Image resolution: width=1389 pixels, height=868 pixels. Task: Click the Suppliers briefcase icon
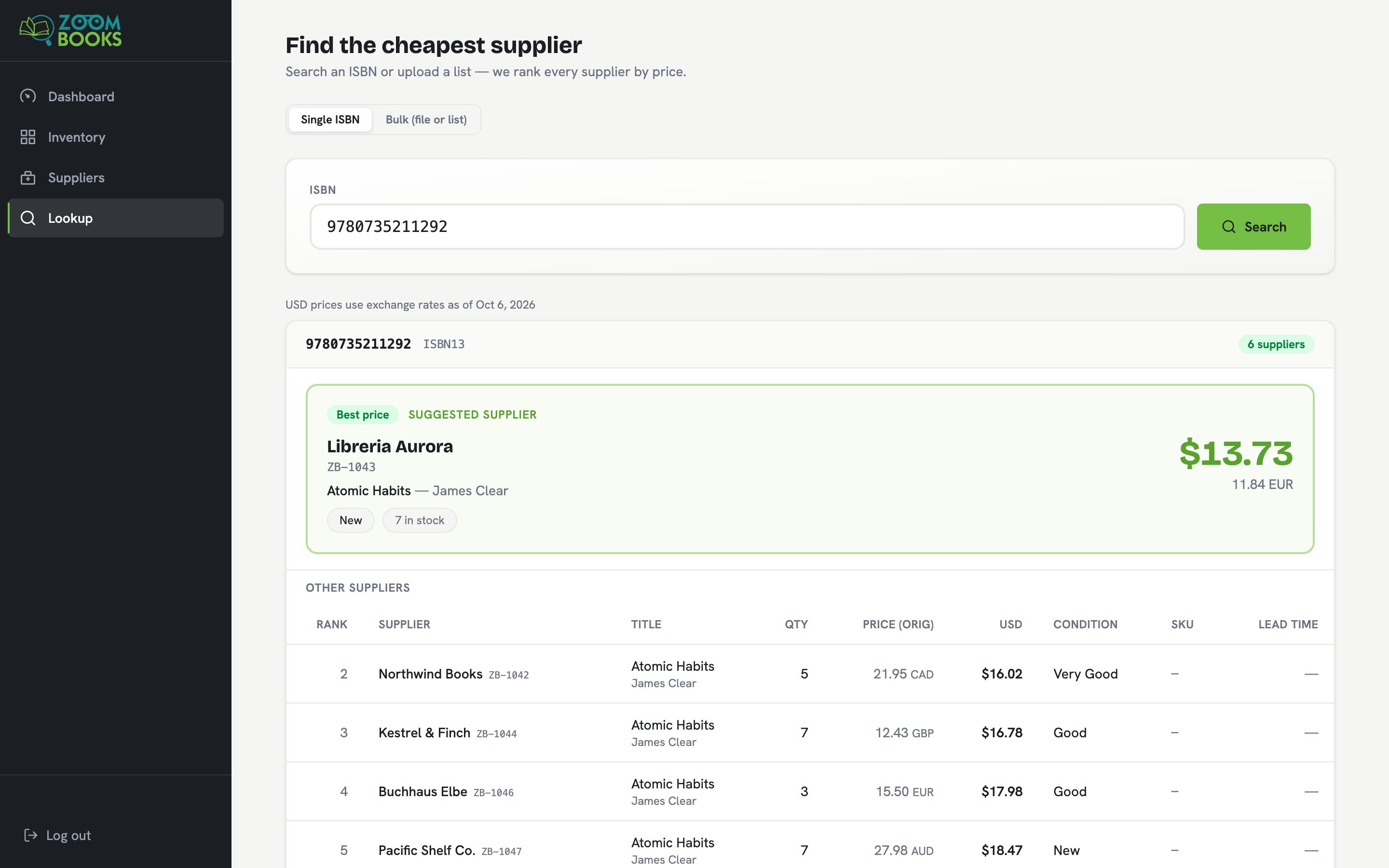click(x=28, y=177)
